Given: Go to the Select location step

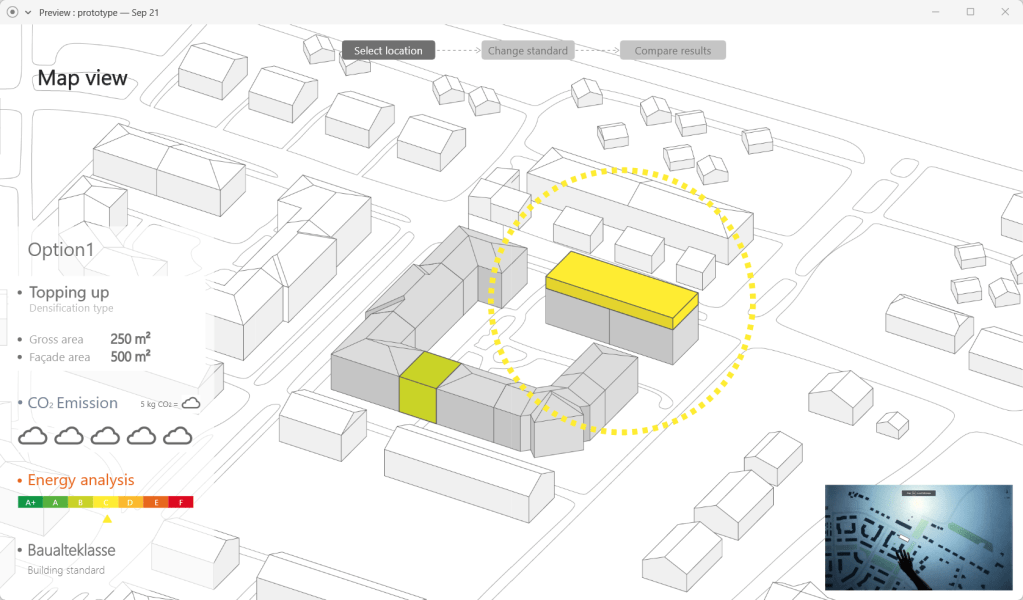Looking at the screenshot, I should tap(388, 50).
